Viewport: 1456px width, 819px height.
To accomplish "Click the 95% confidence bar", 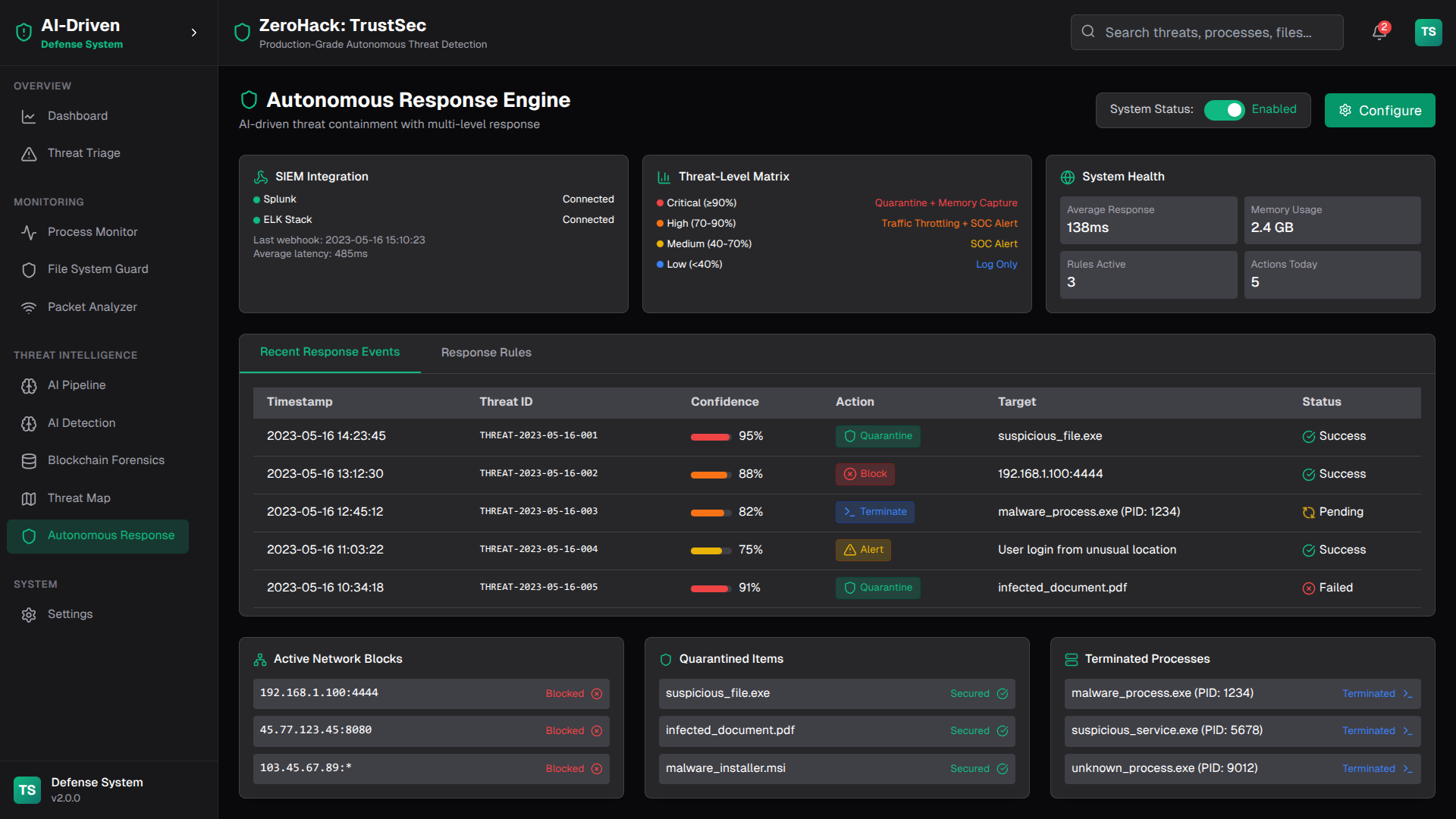I will 710,437.
